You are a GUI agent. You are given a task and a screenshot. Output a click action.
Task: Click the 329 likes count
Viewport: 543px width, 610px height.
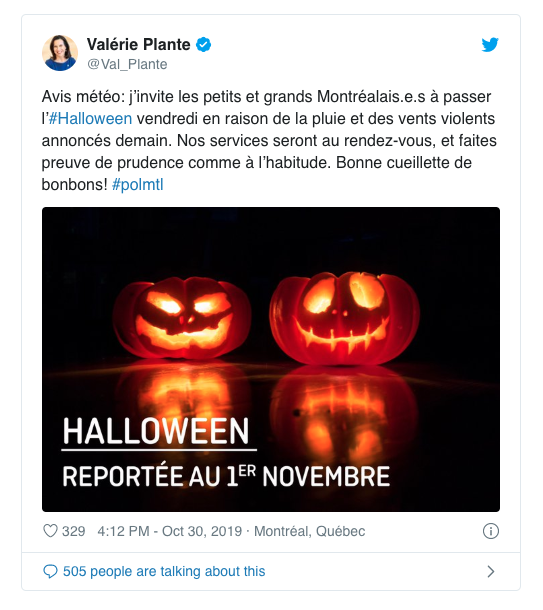click(74, 531)
